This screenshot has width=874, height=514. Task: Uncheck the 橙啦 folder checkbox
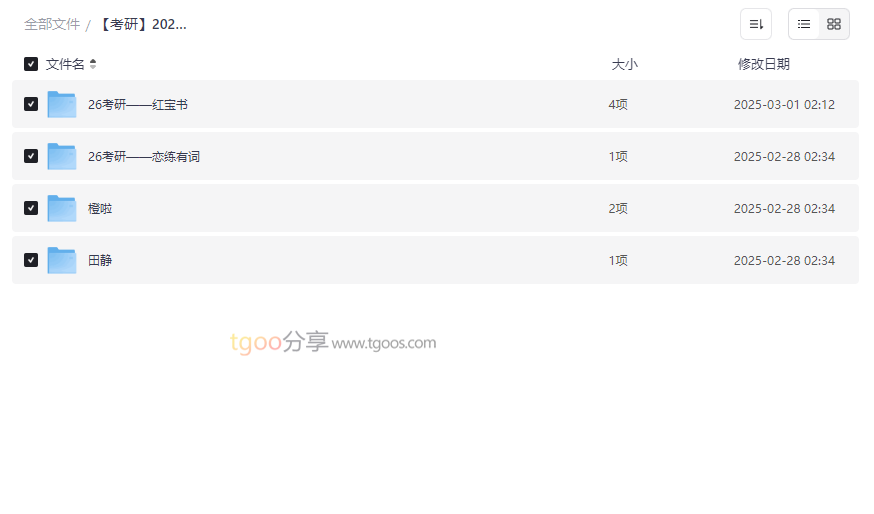click(31, 208)
